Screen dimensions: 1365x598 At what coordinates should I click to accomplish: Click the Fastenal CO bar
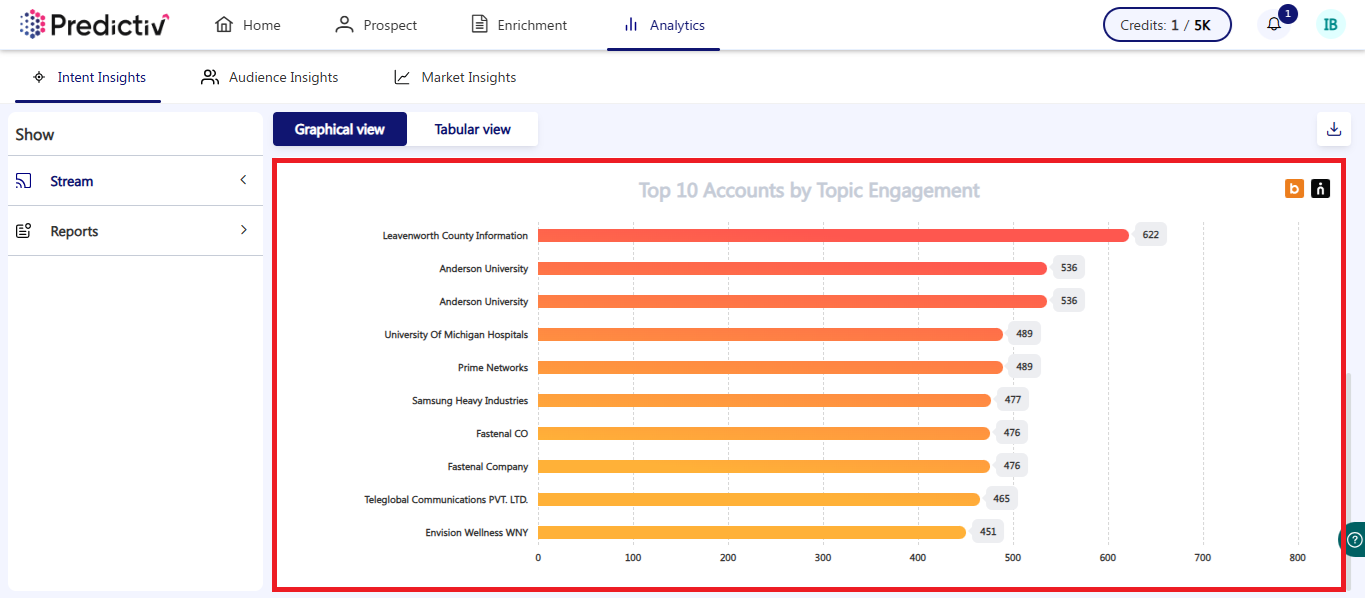pyautogui.click(x=764, y=433)
